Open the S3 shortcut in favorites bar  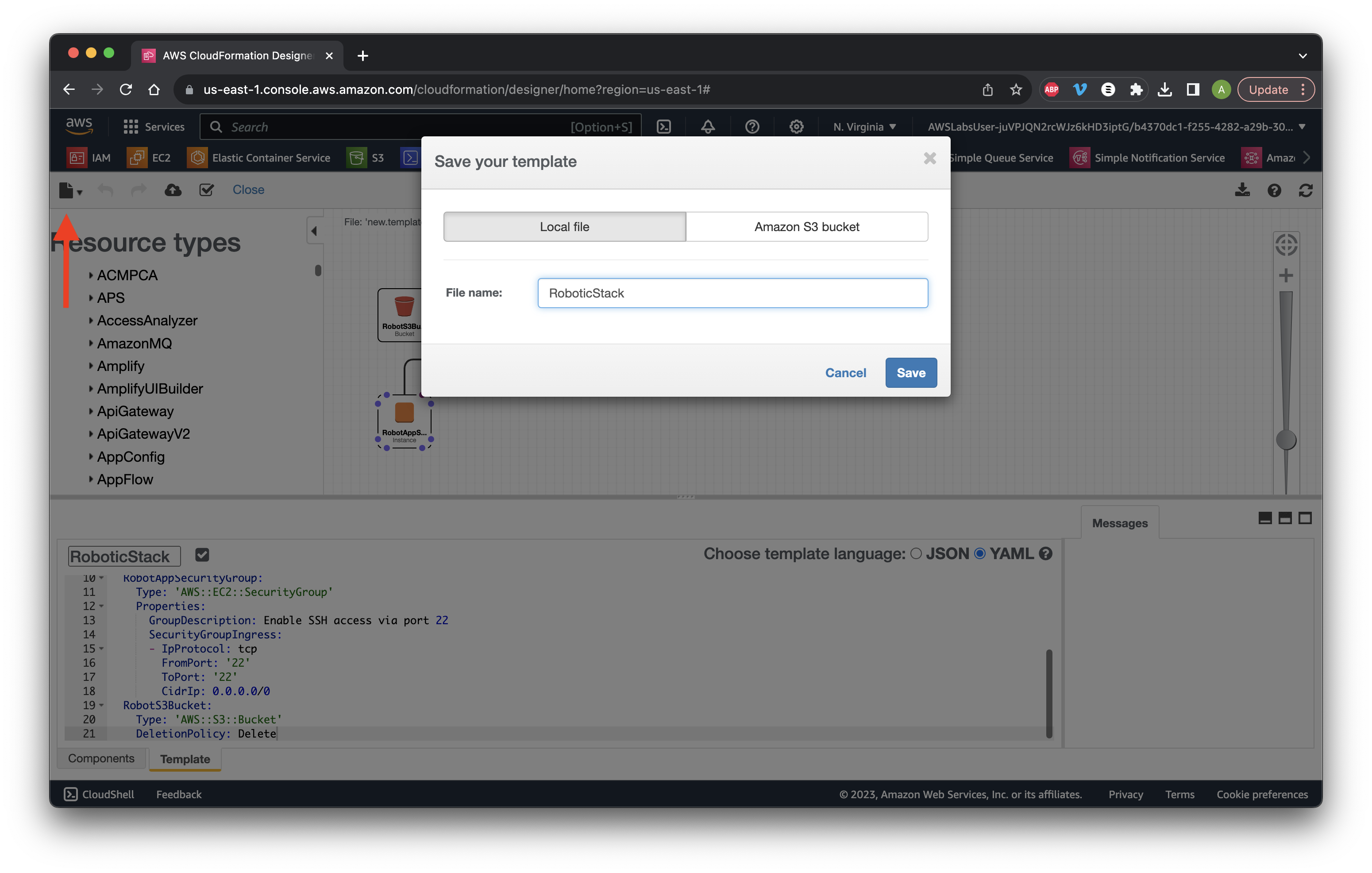click(x=366, y=158)
